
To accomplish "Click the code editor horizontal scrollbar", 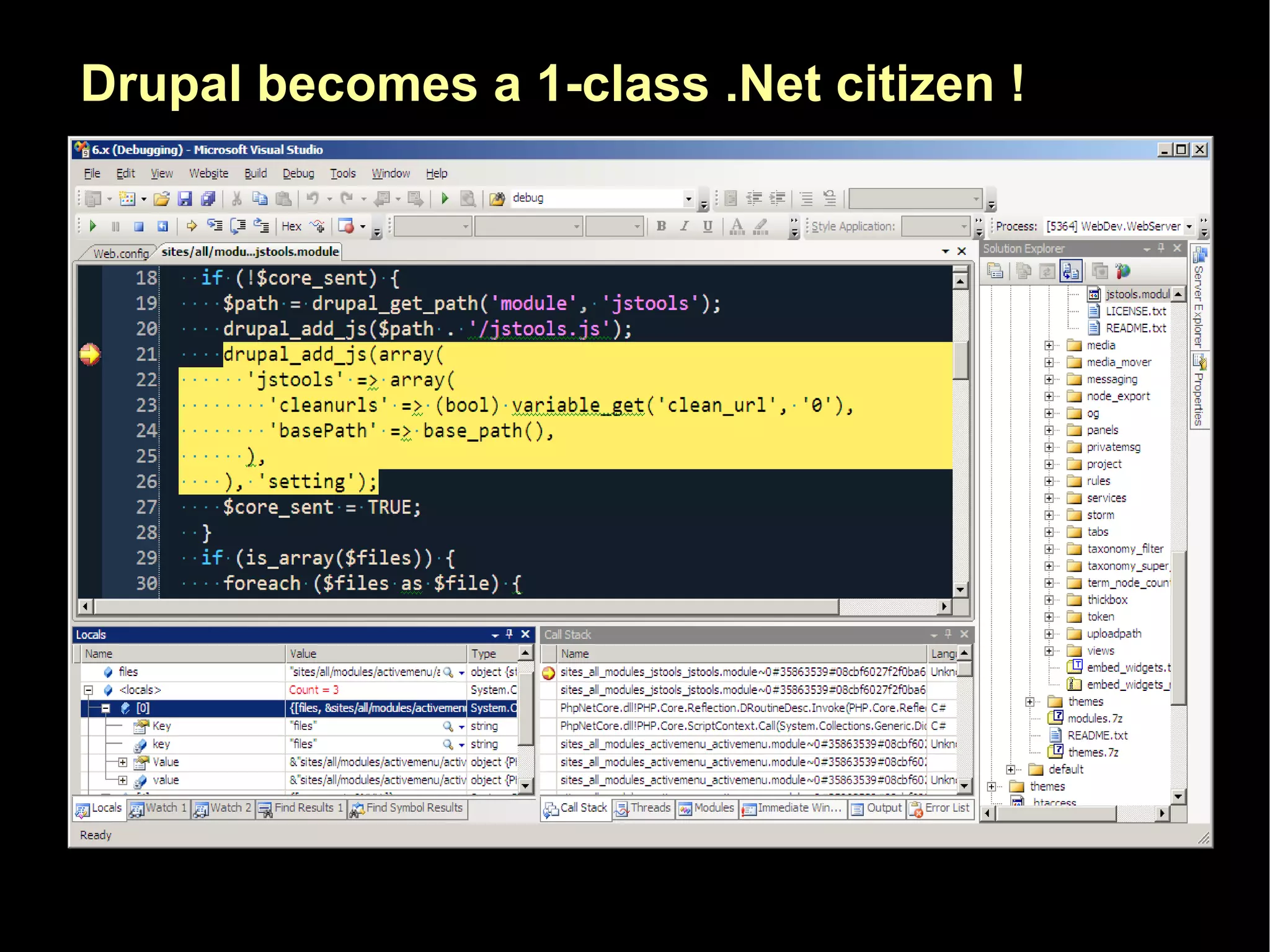I will 466,606.
